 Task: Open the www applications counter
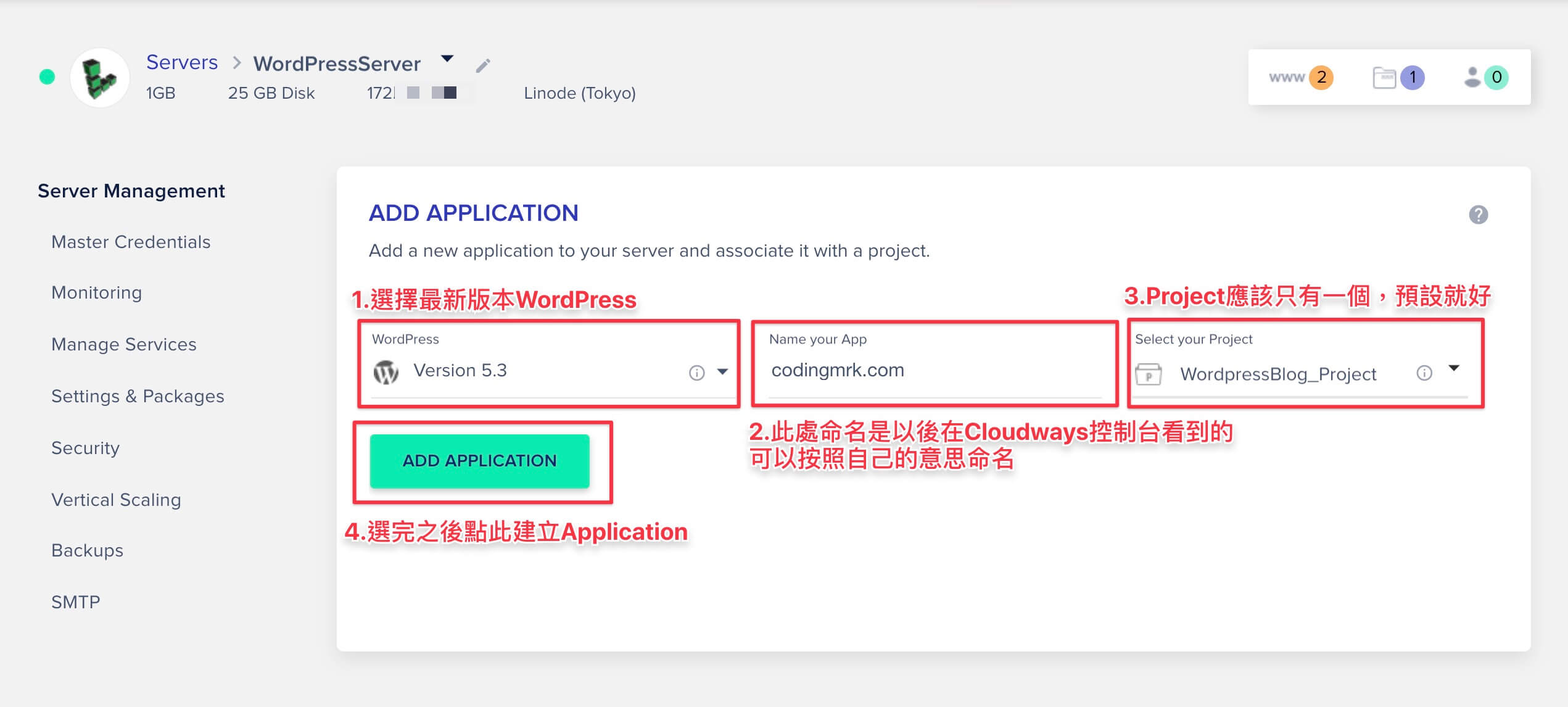coord(1301,77)
